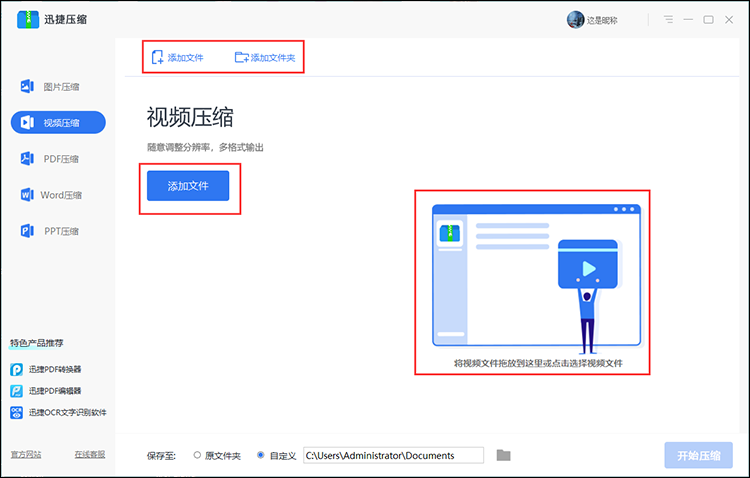Click the 开始压缩 button
This screenshot has width=750, height=478.
point(699,456)
